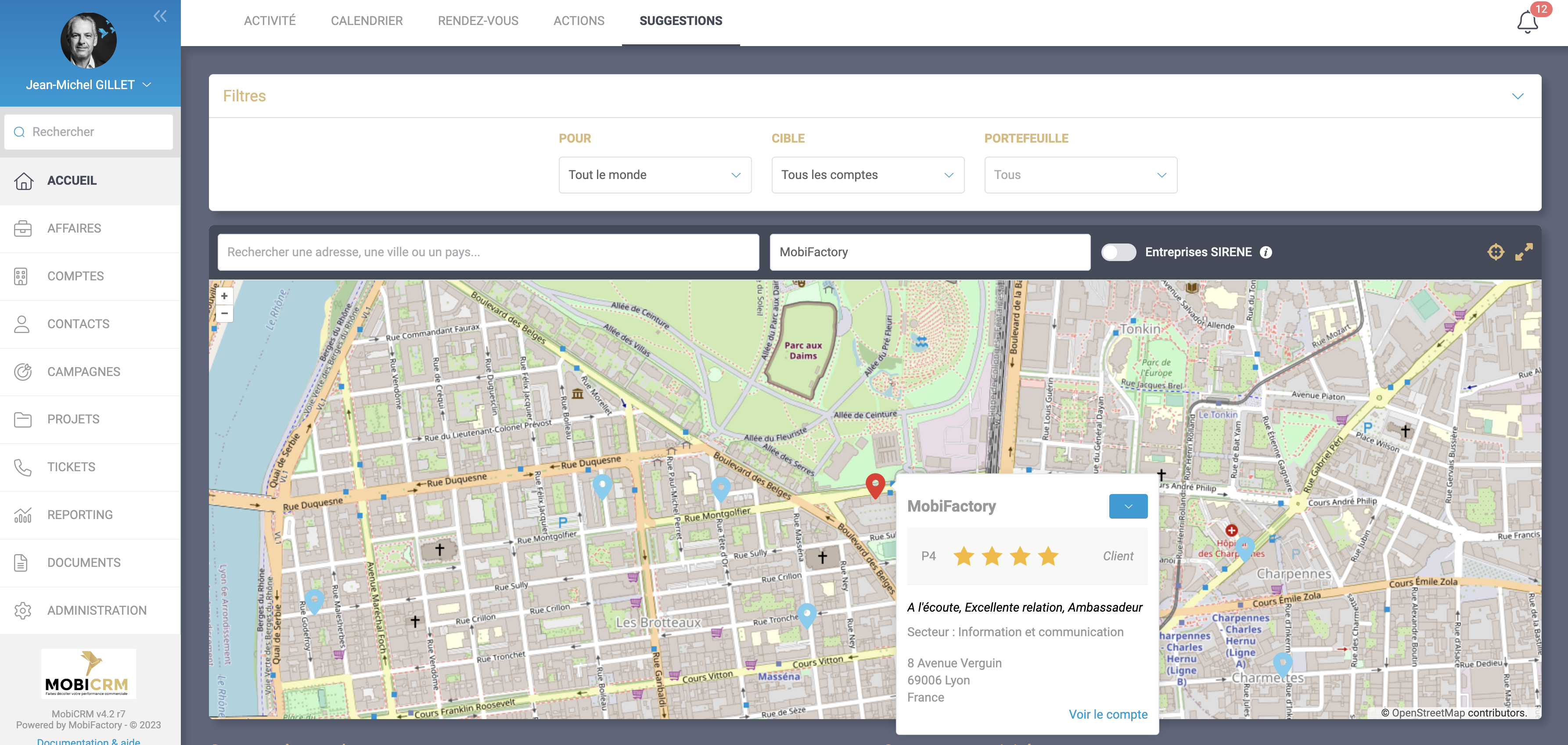Zoom in the map with plus button

pos(224,296)
